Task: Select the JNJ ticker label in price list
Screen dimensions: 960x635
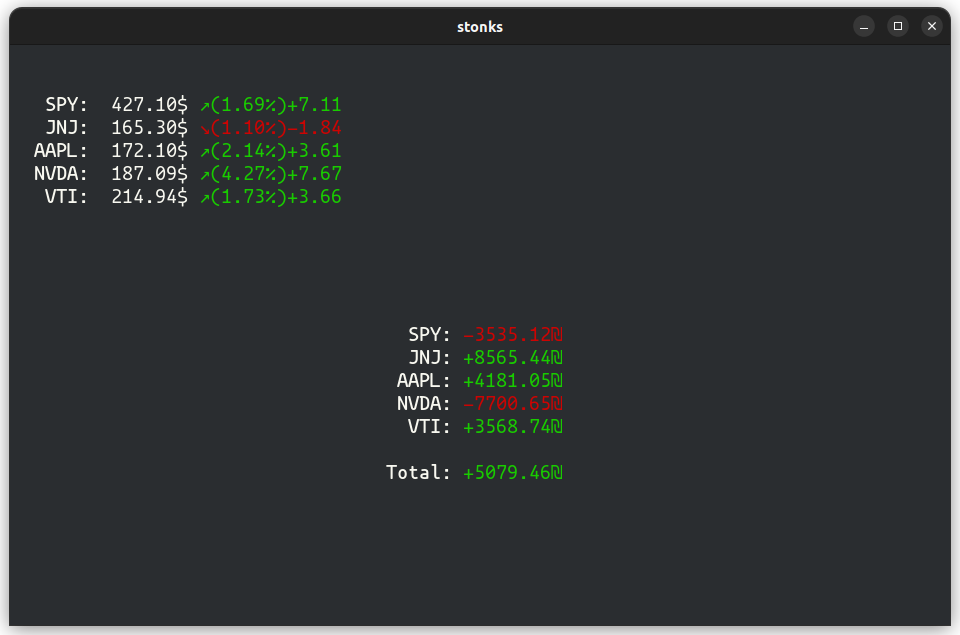Action: coord(66,127)
